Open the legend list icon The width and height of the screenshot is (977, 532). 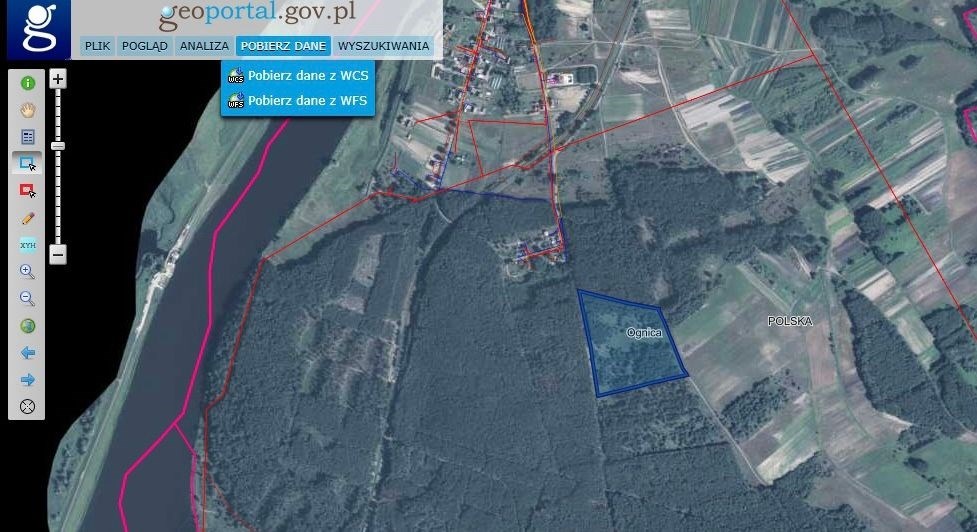click(27, 137)
